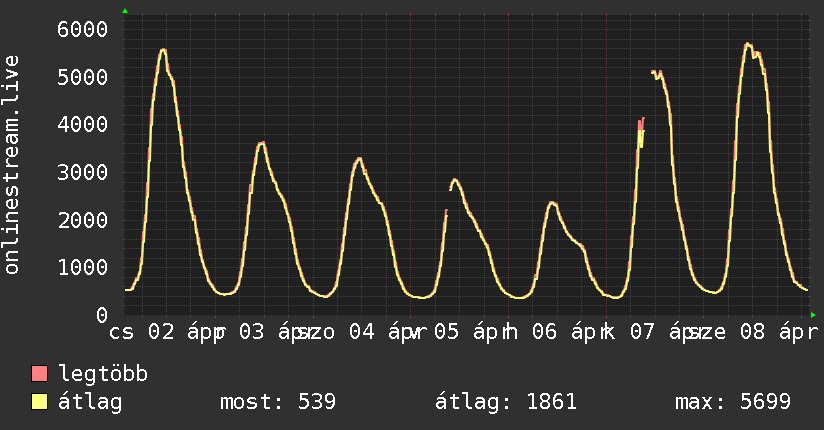This screenshot has height=430, width=824.
Task: Click the green arrow at x-axis end
Action: (x=813, y=315)
